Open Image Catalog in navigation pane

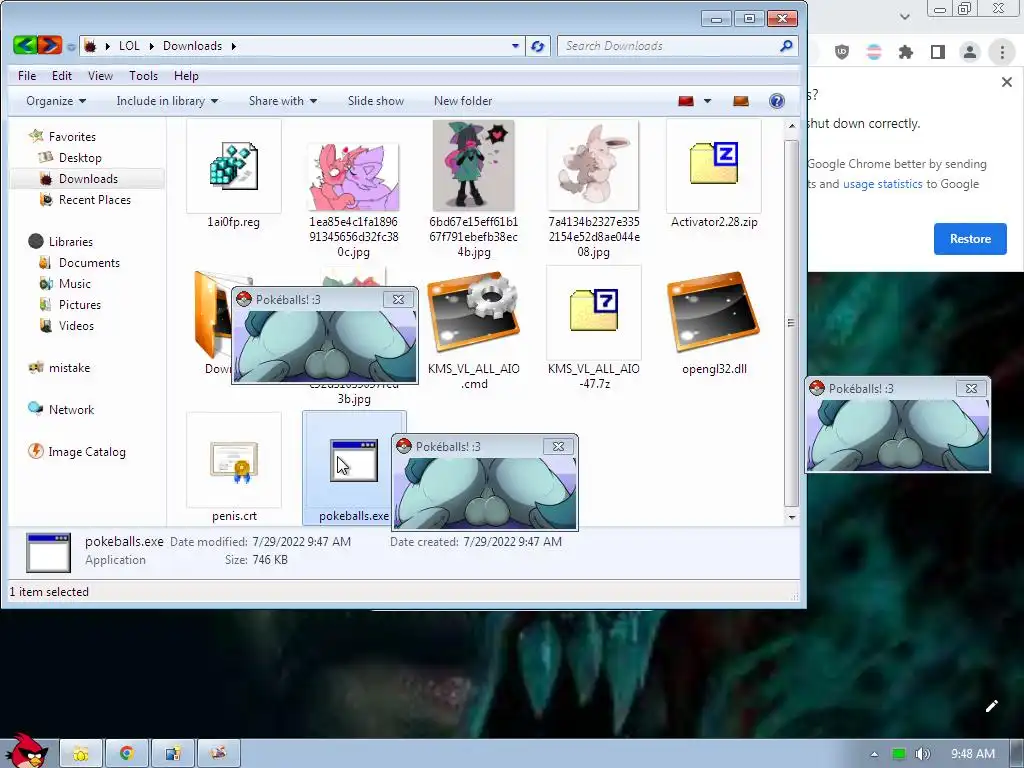[x=87, y=451]
